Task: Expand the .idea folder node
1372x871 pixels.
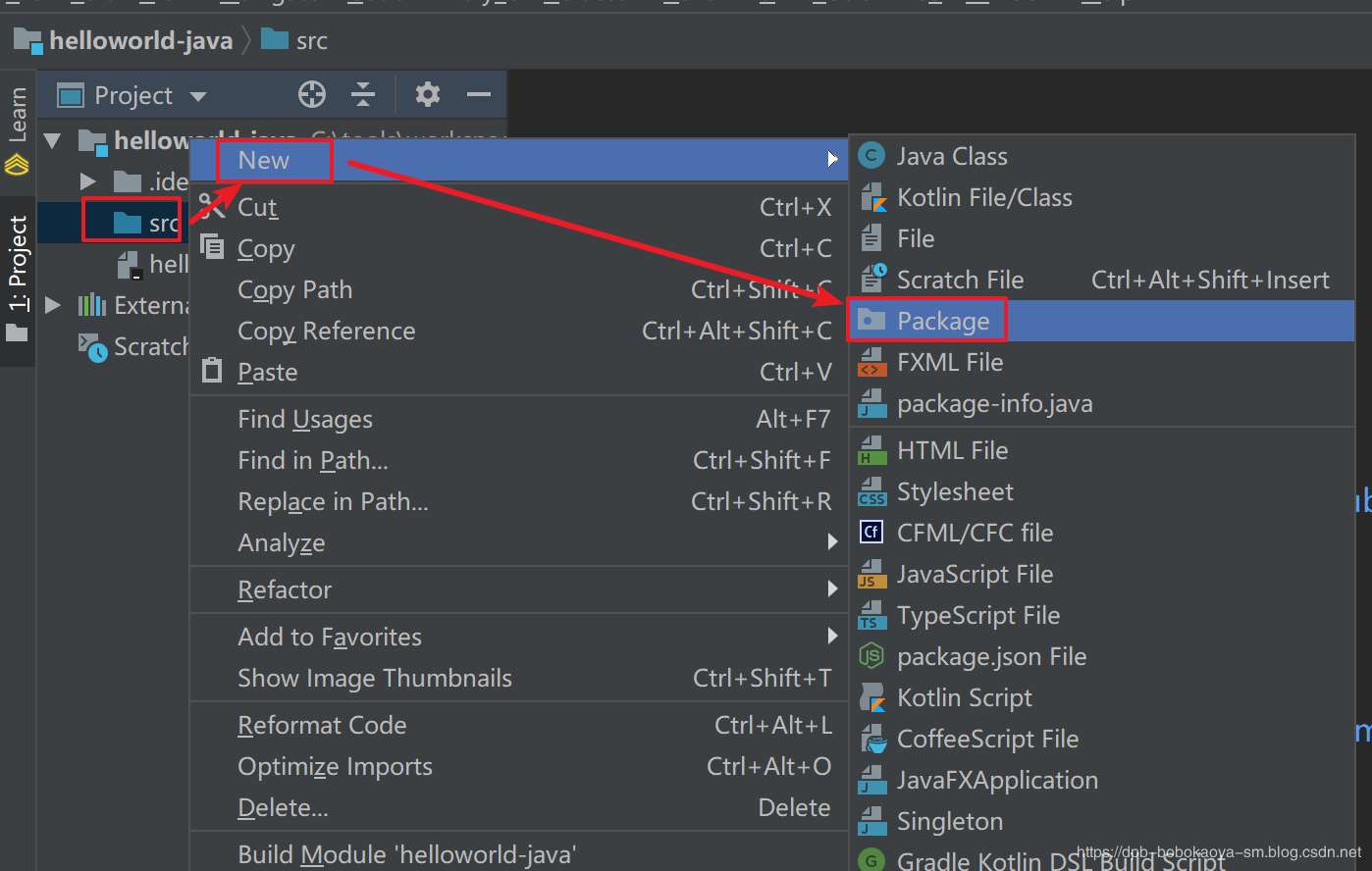Action: (87, 181)
